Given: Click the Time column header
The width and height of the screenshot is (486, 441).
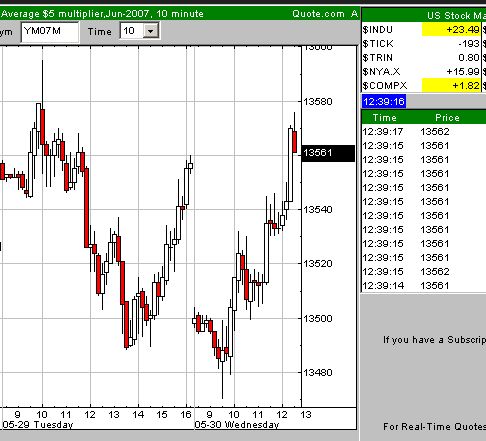Looking at the screenshot, I should pyautogui.click(x=385, y=118).
